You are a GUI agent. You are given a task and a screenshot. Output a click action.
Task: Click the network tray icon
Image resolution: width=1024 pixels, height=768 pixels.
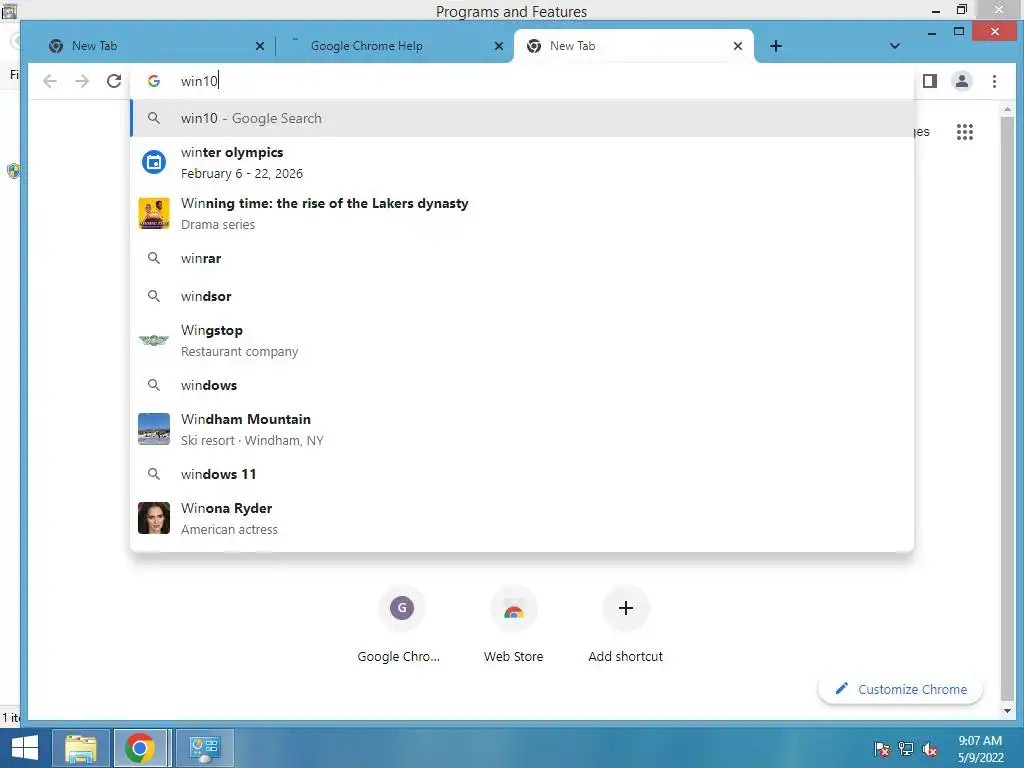pos(906,749)
